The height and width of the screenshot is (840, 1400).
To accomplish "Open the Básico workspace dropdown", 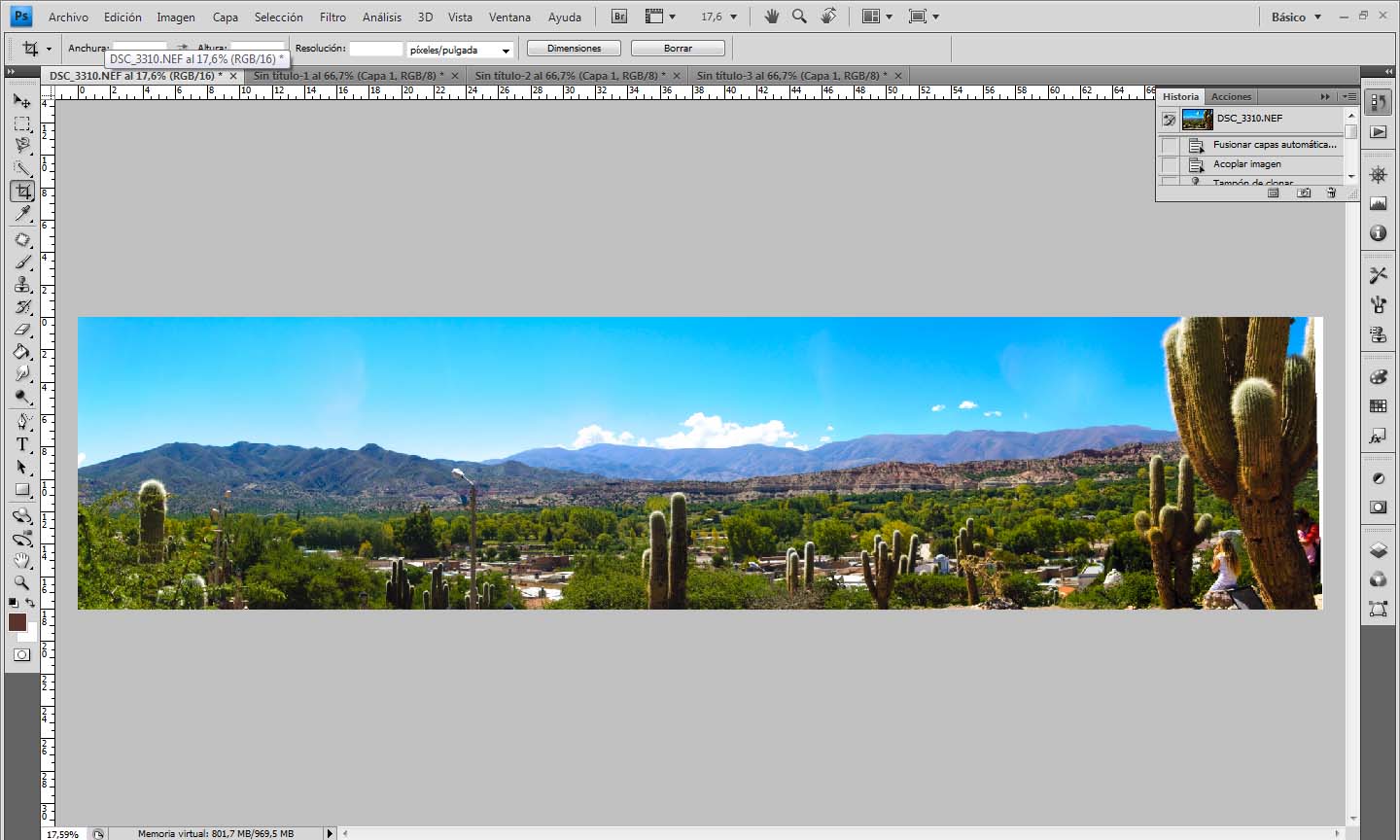I will pyautogui.click(x=1296, y=17).
